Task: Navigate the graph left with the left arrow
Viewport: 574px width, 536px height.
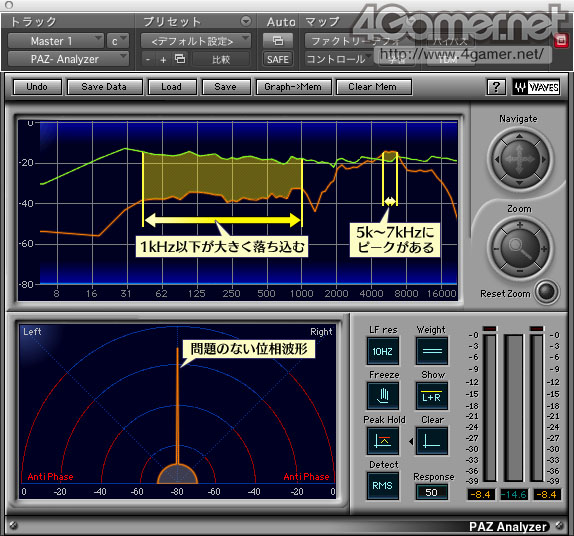Action: [497, 159]
